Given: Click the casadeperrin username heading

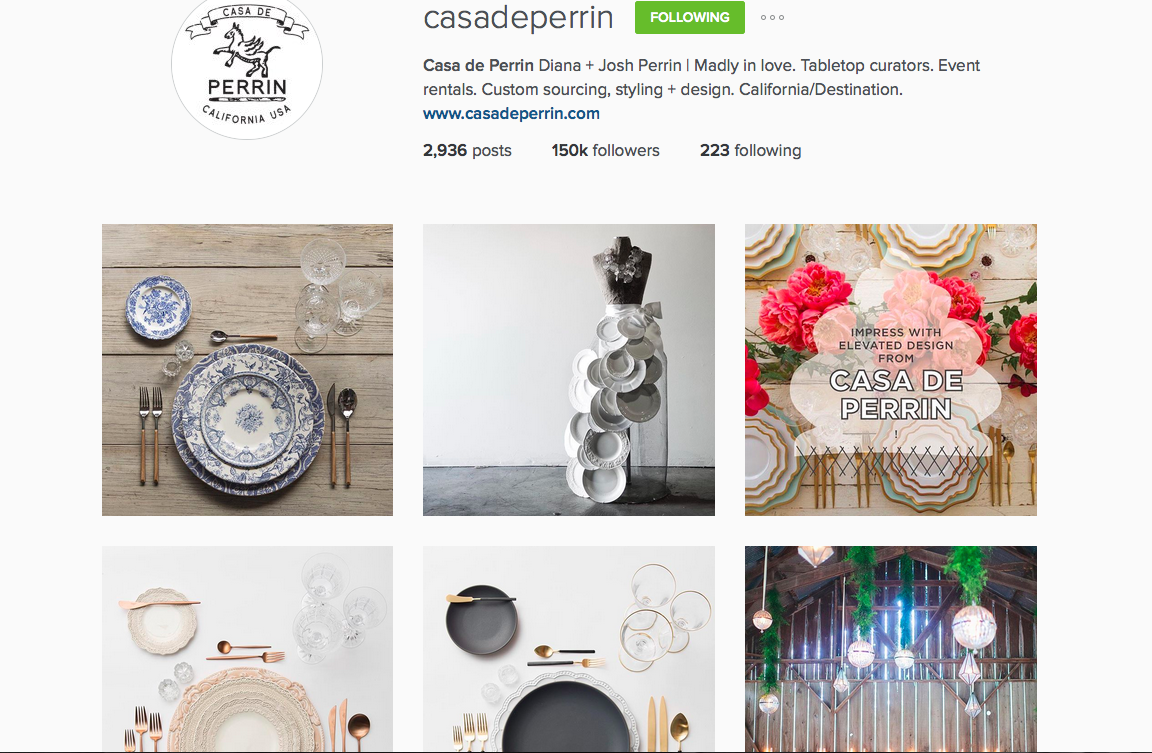Looking at the screenshot, I should (518, 18).
